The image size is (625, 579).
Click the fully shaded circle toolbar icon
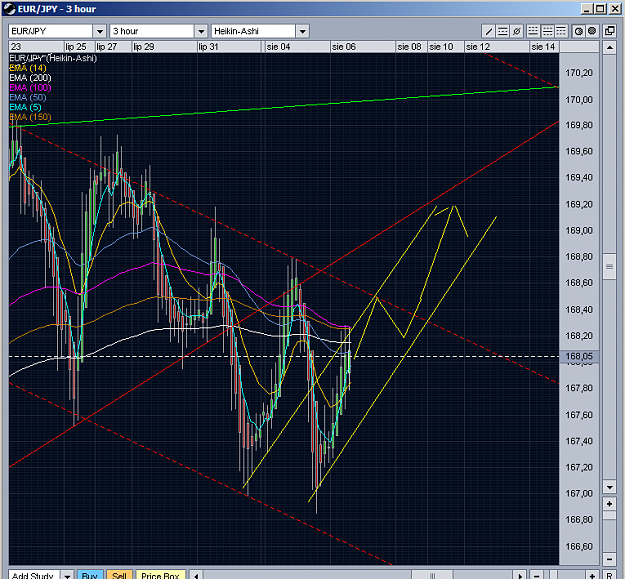(x=592, y=31)
